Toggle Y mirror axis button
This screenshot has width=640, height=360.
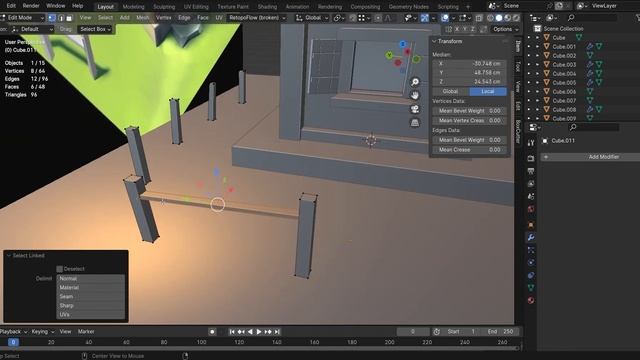coord(465,29)
